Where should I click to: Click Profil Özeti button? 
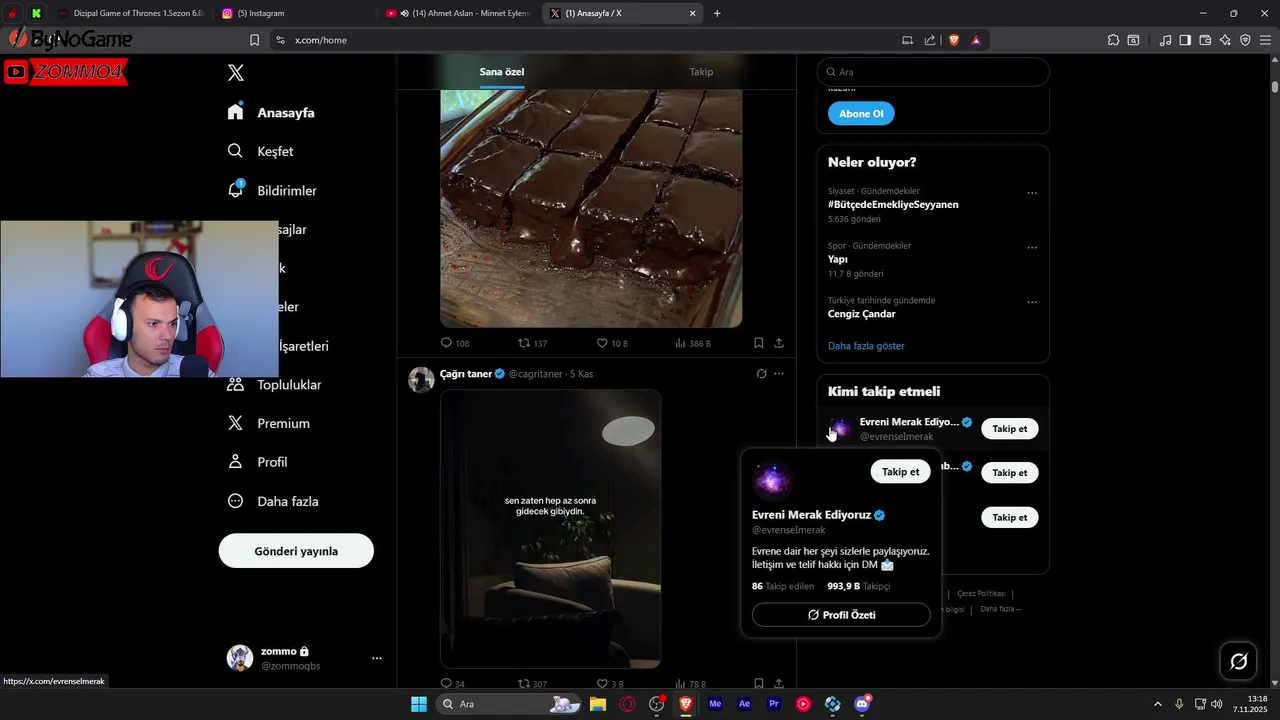click(841, 615)
